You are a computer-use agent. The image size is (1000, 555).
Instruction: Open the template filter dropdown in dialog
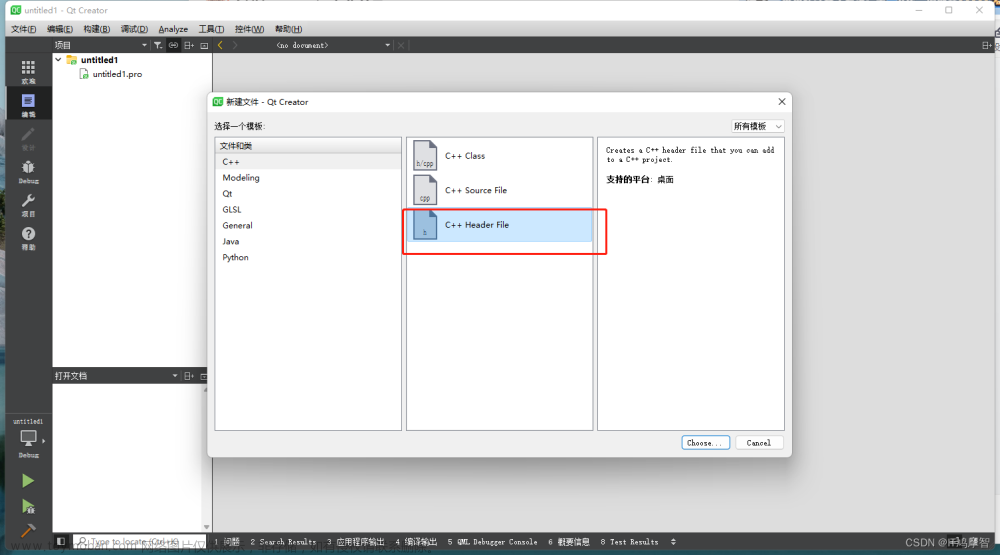tap(757, 126)
